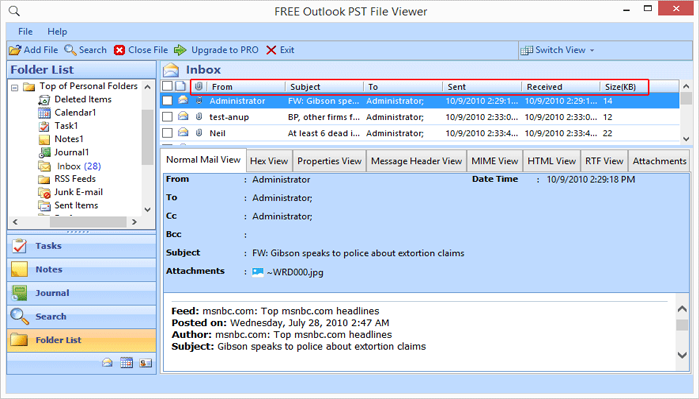The width and height of the screenshot is (699, 399).
Task: Select the Task1 folder icon
Action: click(x=44, y=126)
